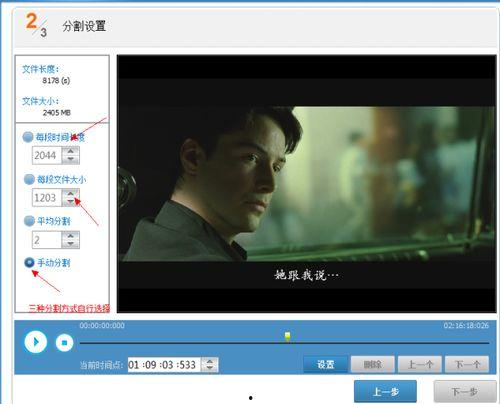Screen dimensions: 500x404
Task: Click 删除 to delete split point
Action: click(x=373, y=364)
